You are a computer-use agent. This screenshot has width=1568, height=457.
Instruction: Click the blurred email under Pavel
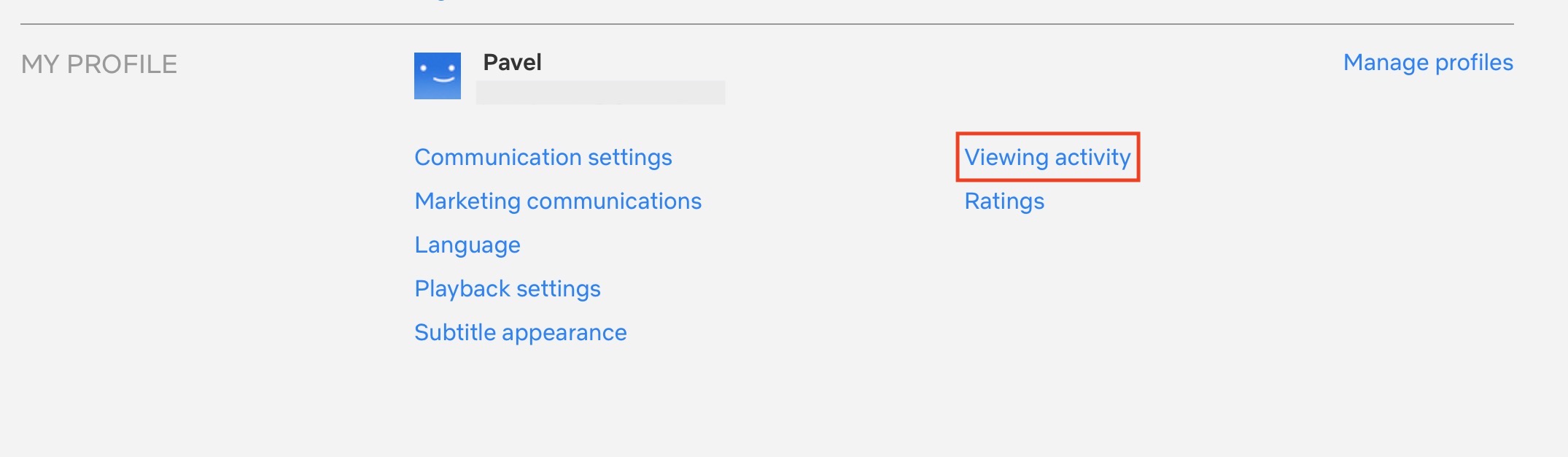600,93
